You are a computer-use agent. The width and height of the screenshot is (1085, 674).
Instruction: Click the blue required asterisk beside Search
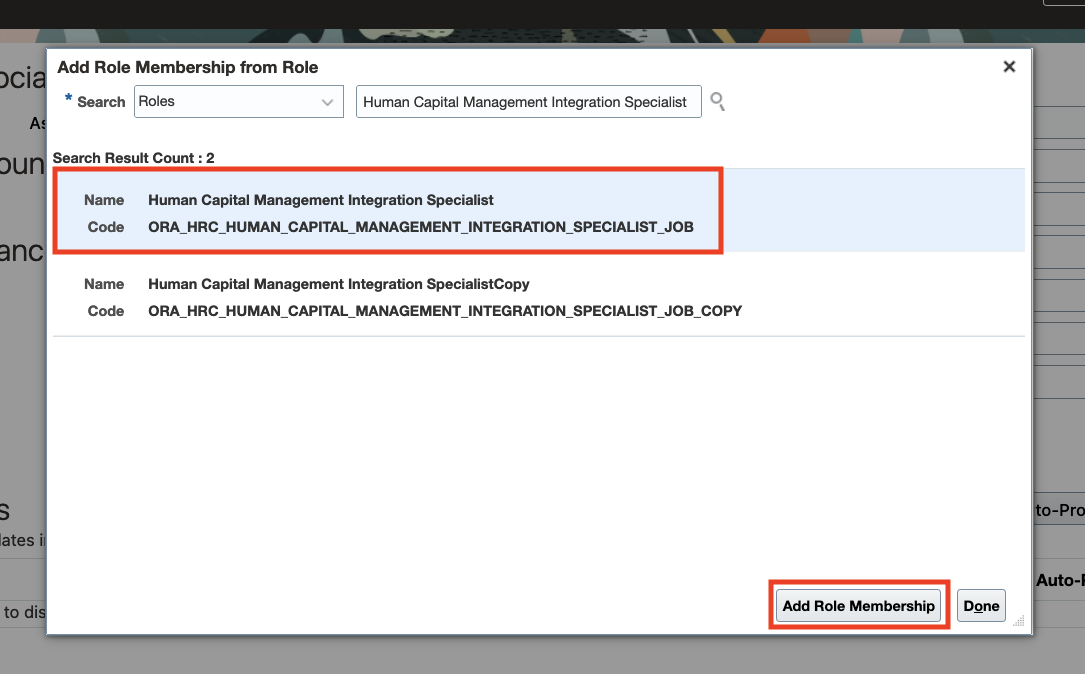coord(69,98)
